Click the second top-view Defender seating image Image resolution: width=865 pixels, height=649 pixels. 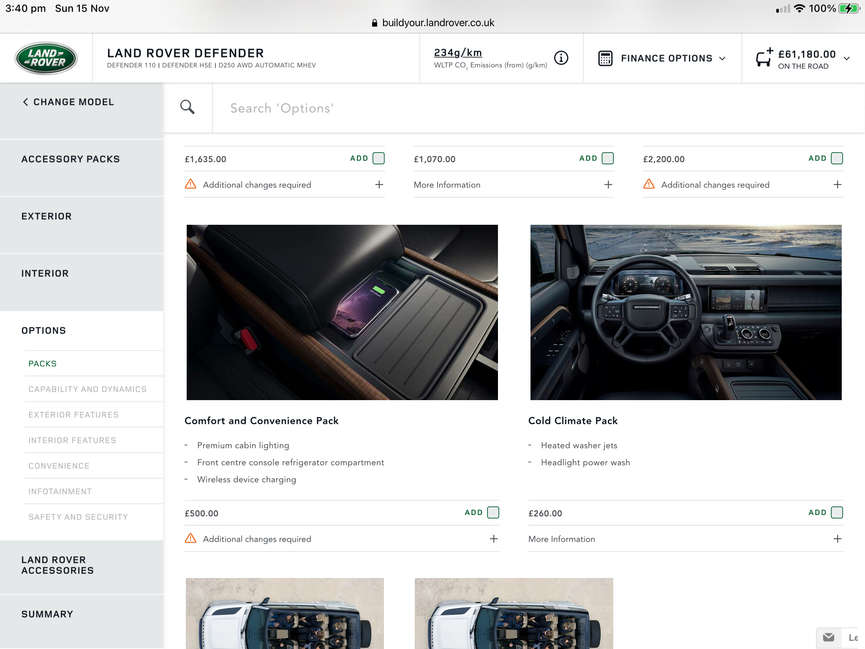514,613
